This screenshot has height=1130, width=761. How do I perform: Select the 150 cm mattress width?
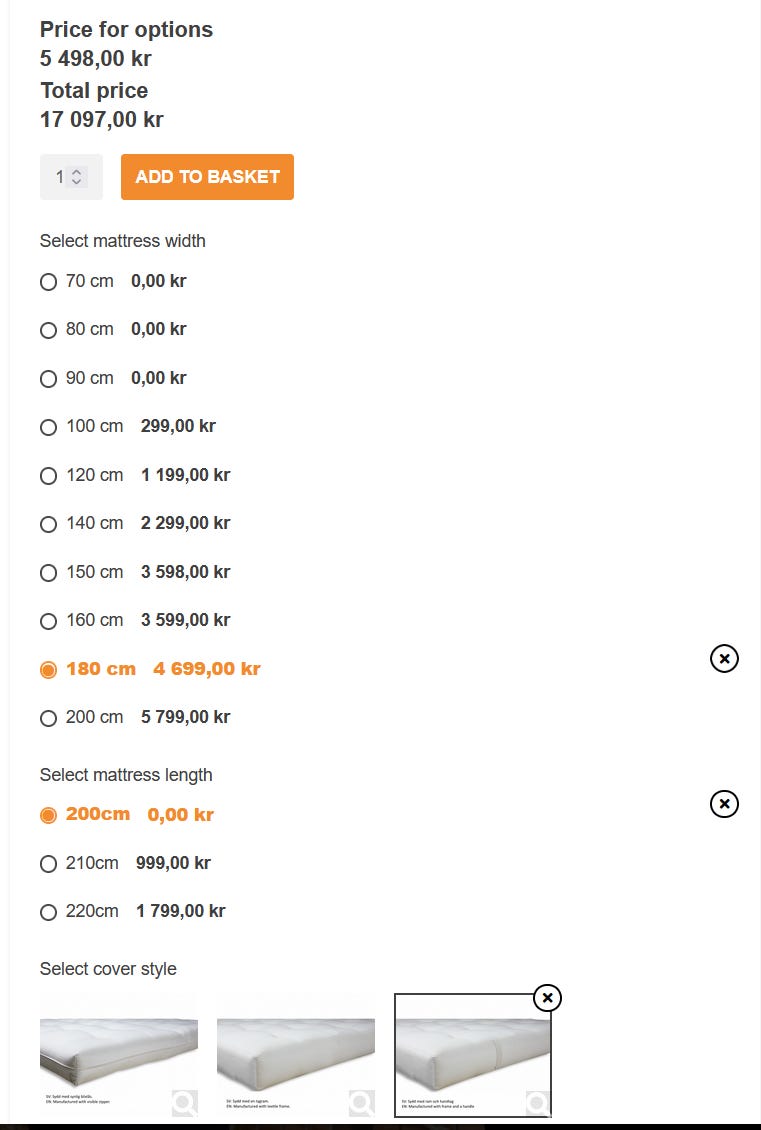pos(48,573)
